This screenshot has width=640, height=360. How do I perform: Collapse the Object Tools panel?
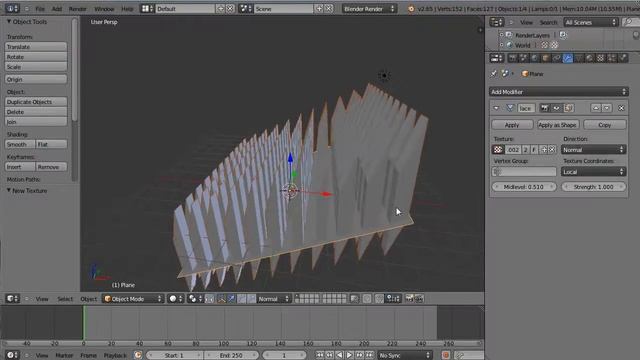pos(9,22)
